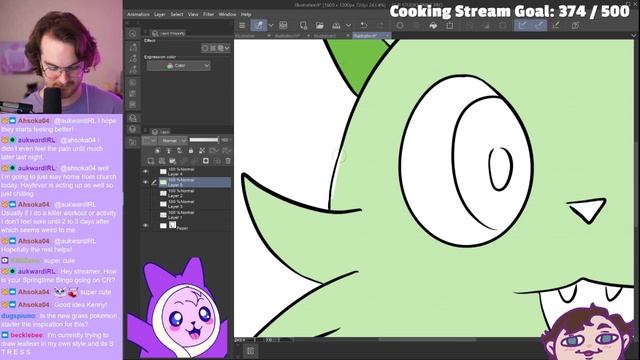Image resolution: width=640 pixels, height=360 pixels.
Task: Click the grid-shaped icon in the command bar
Action: pyautogui.click(x=283, y=25)
